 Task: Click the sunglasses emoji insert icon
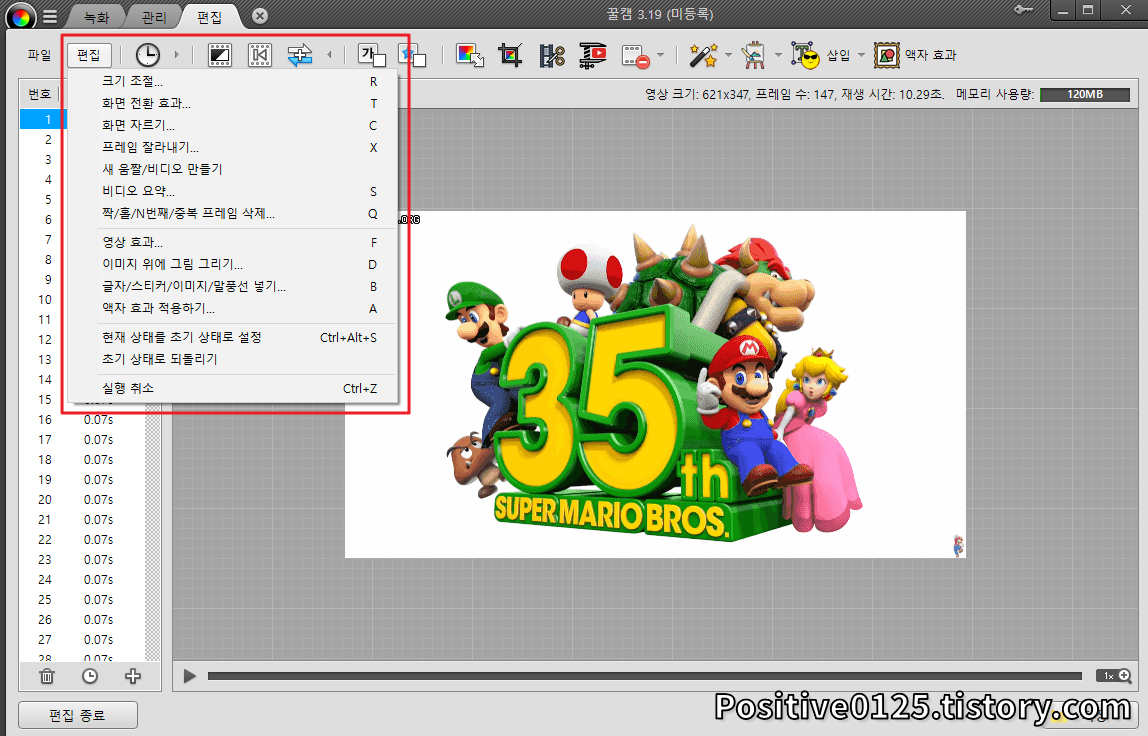(x=805, y=55)
